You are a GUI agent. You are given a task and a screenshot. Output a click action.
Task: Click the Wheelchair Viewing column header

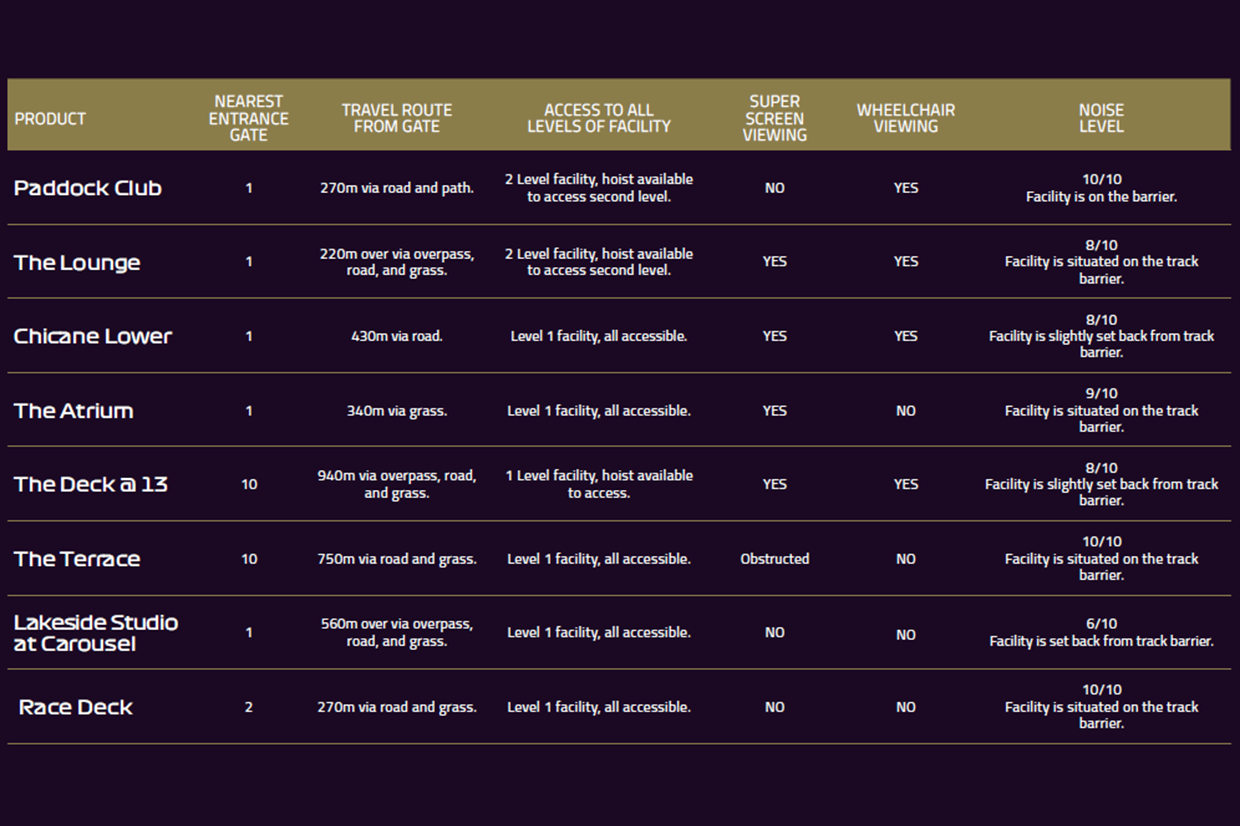point(906,118)
